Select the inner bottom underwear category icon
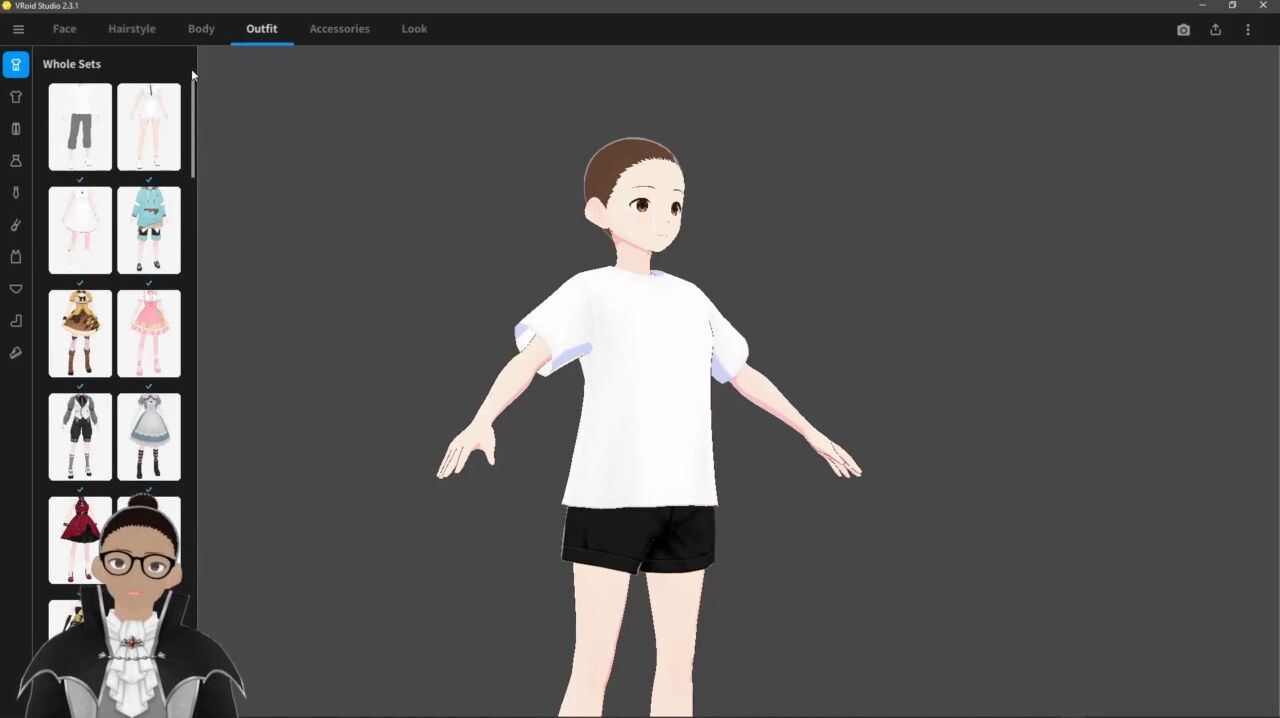1280x718 pixels. pyautogui.click(x=16, y=289)
